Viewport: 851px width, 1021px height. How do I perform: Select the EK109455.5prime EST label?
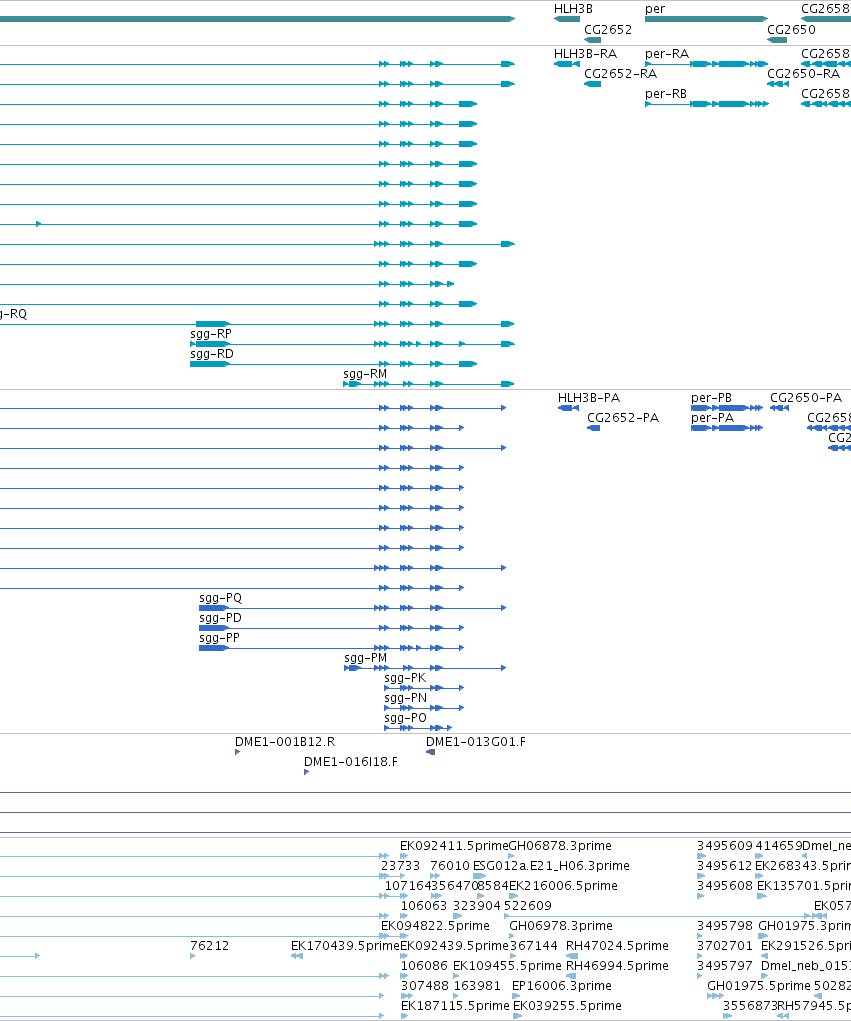[x=507, y=966]
